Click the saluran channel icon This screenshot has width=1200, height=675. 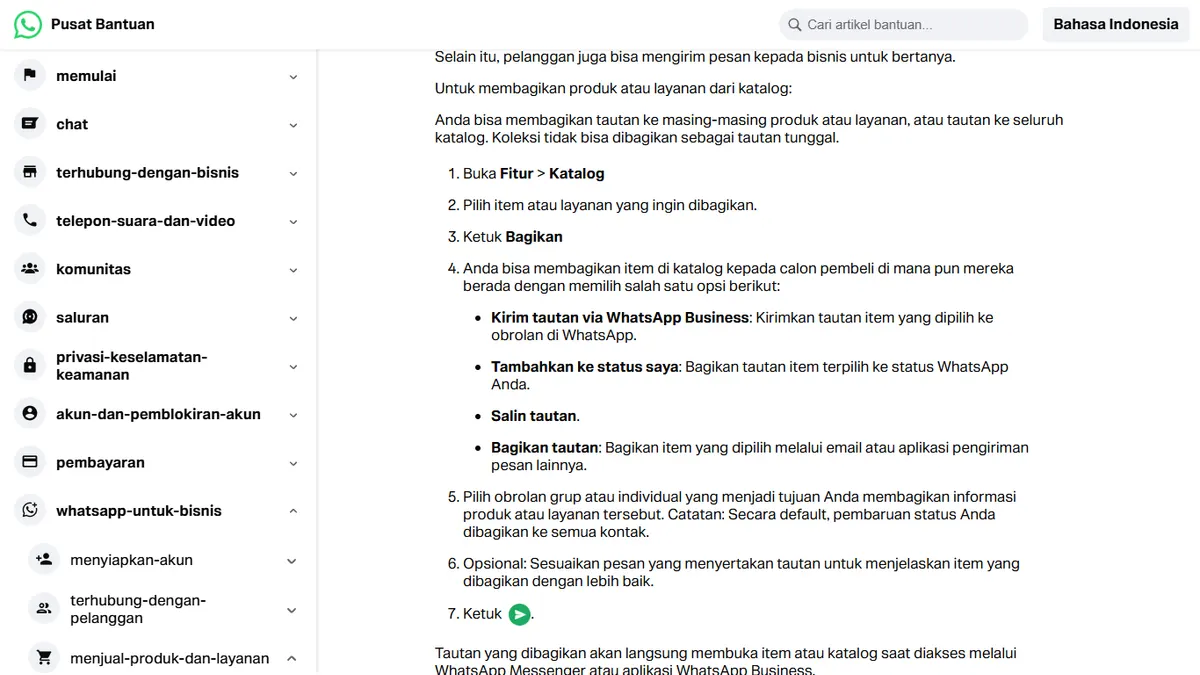(30, 317)
